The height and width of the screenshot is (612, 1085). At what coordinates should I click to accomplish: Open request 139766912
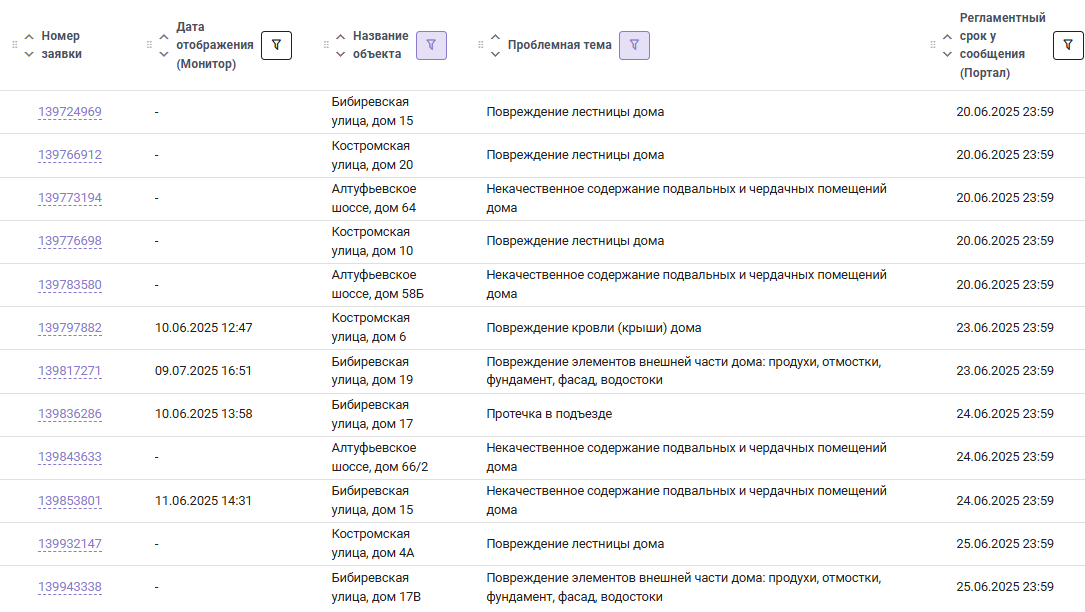click(70, 155)
